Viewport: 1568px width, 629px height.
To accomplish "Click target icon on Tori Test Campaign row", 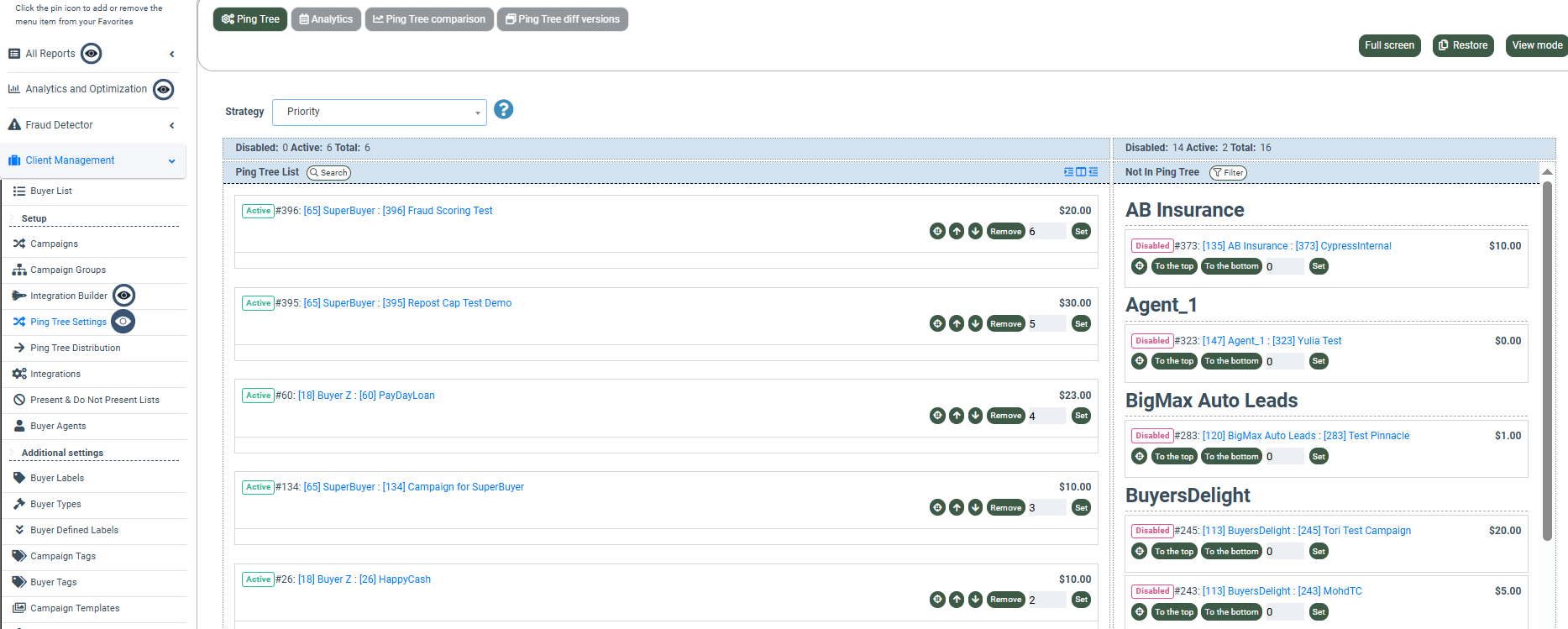I will click(x=1139, y=551).
